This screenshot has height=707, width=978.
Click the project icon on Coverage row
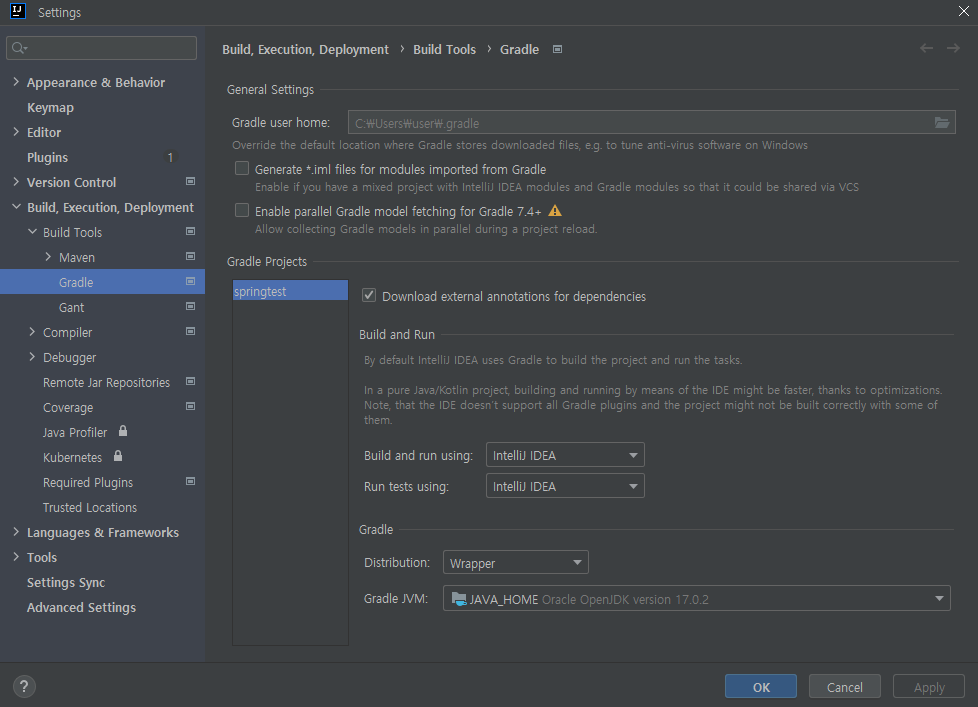[191, 406]
